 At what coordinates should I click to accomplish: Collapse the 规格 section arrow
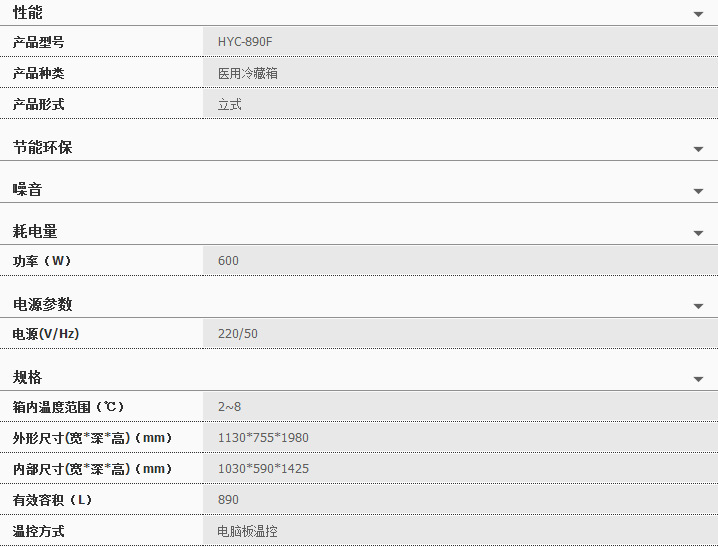point(698,380)
